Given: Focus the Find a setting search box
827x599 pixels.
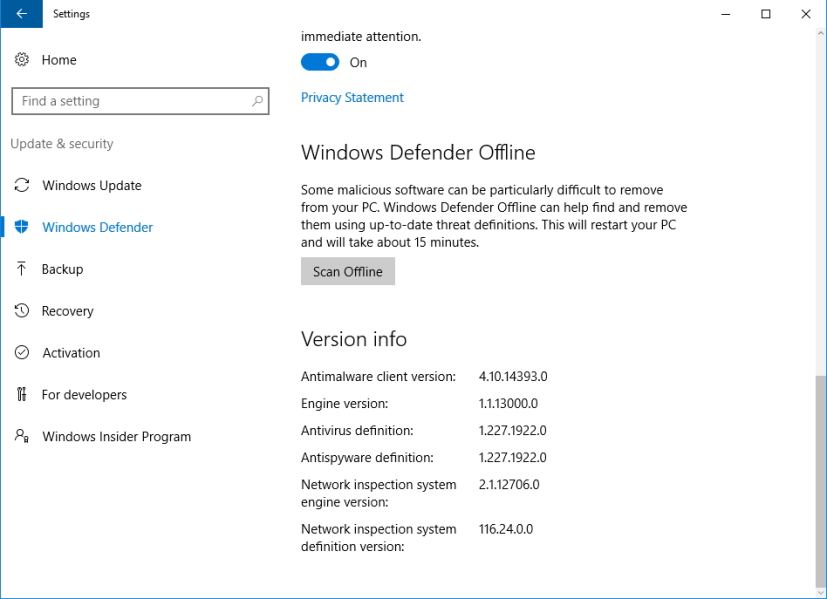Looking at the screenshot, I should [140, 101].
